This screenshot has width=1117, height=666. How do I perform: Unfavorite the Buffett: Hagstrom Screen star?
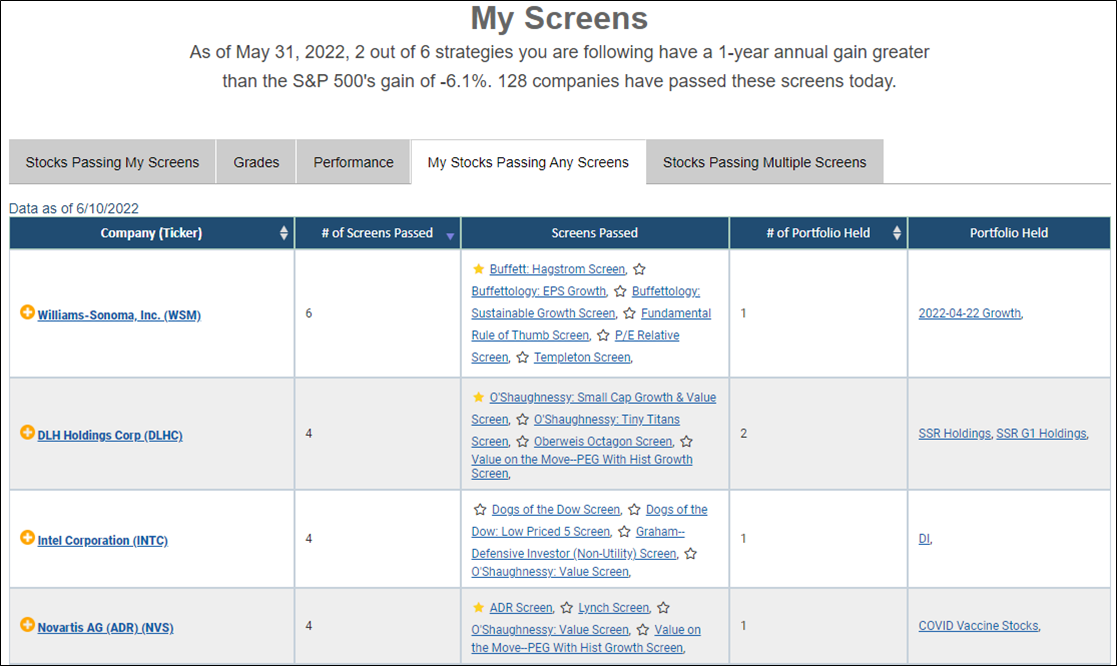click(479, 269)
